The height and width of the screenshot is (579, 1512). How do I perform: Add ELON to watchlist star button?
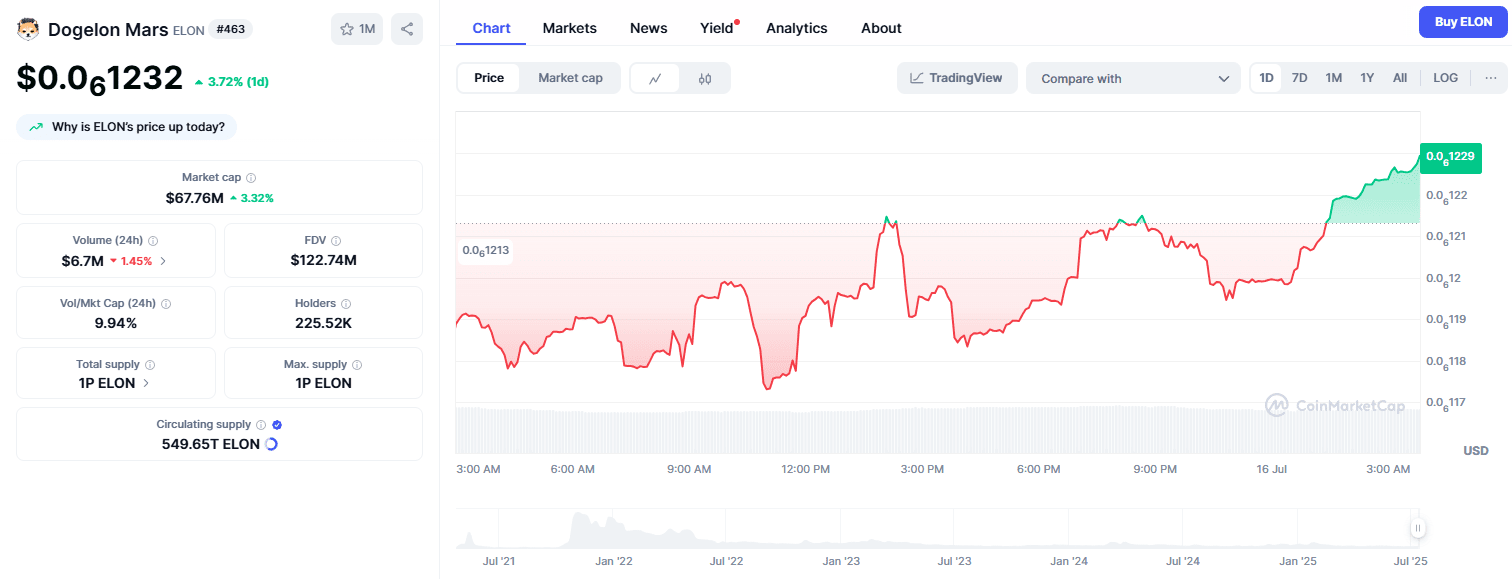tap(357, 29)
